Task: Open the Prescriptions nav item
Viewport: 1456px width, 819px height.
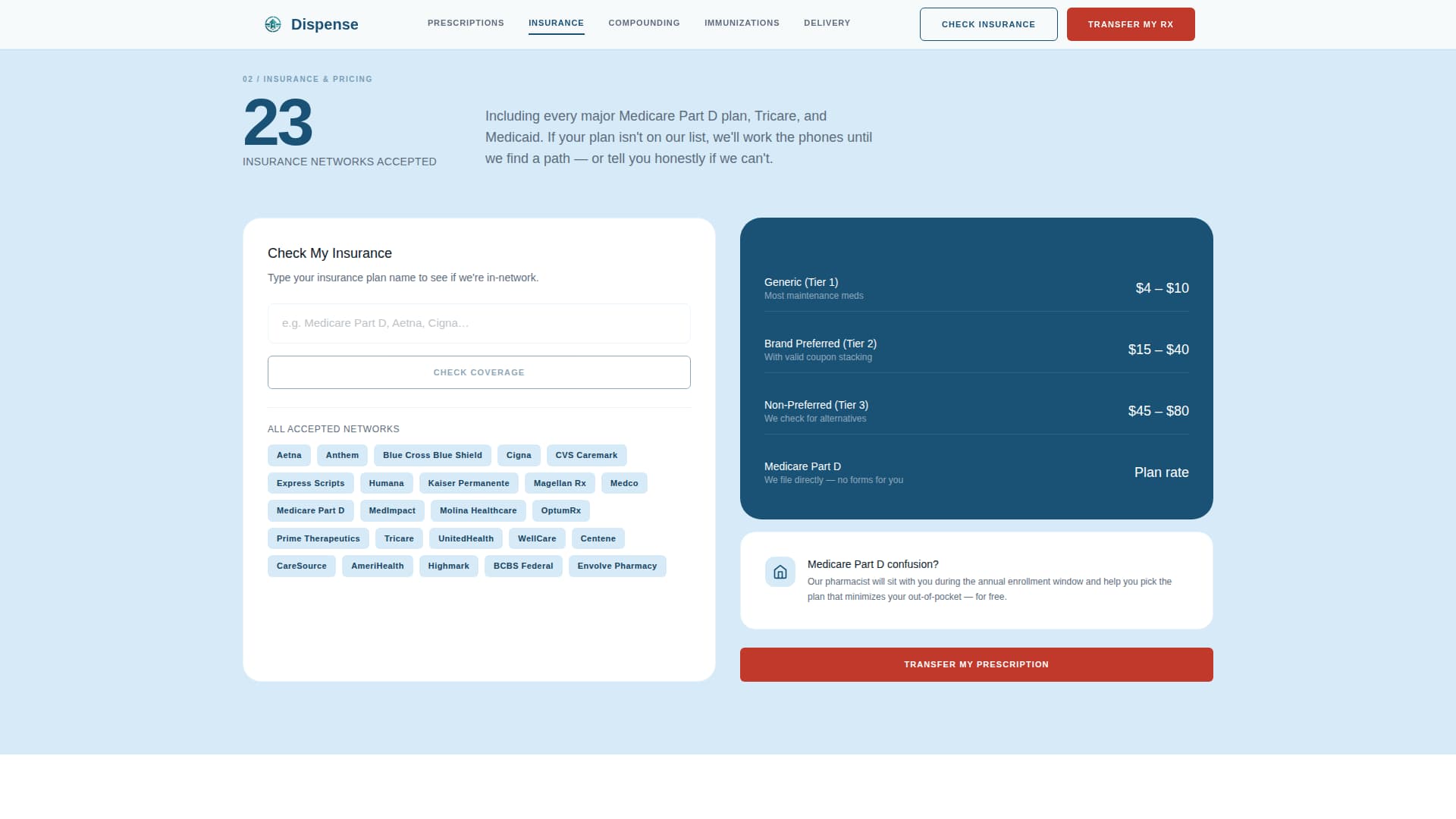Action: coord(466,23)
